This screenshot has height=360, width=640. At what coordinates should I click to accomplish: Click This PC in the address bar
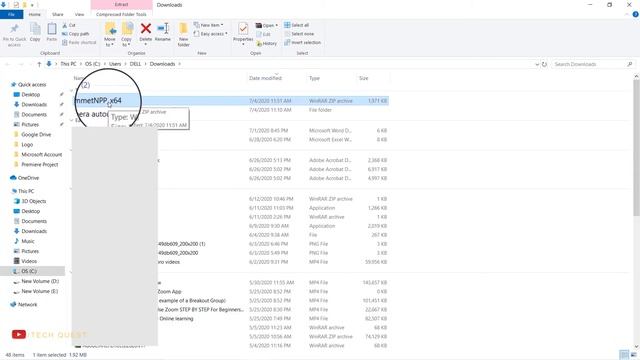68,64
